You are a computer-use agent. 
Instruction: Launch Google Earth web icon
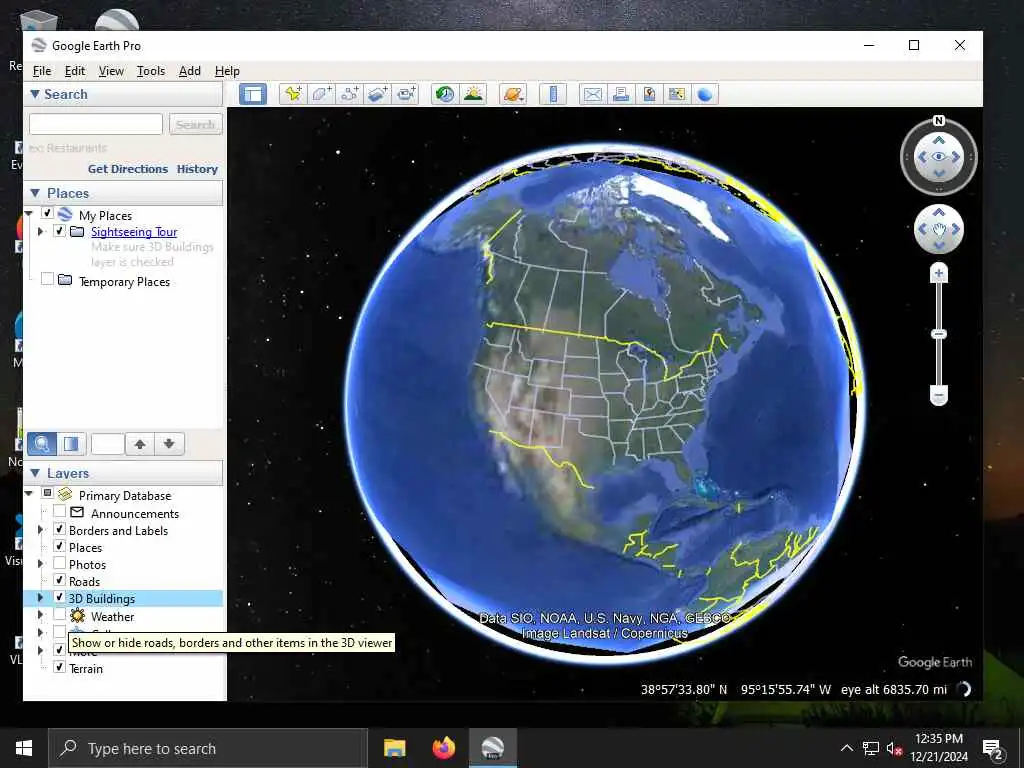click(705, 94)
